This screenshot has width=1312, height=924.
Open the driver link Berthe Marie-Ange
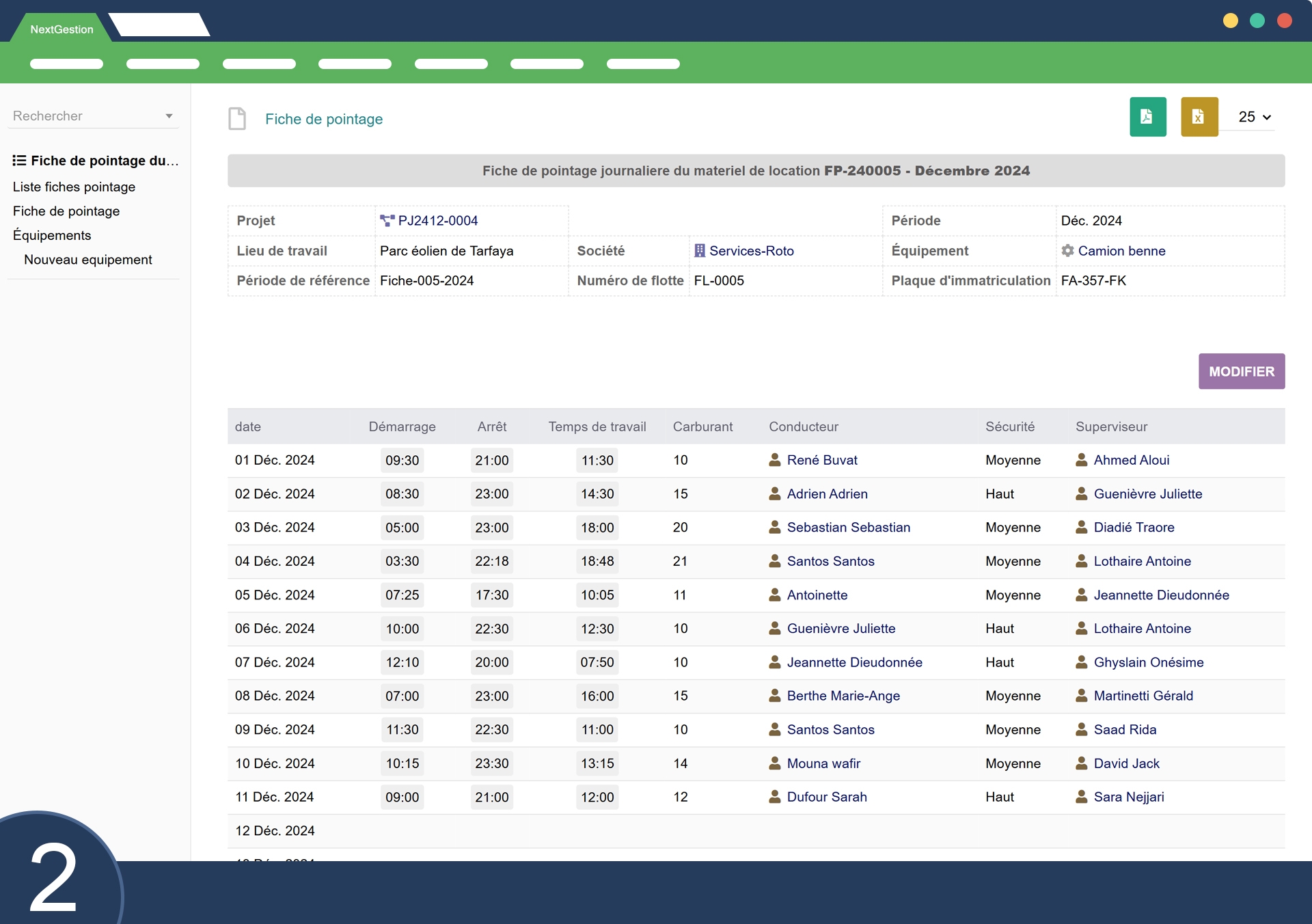843,696
